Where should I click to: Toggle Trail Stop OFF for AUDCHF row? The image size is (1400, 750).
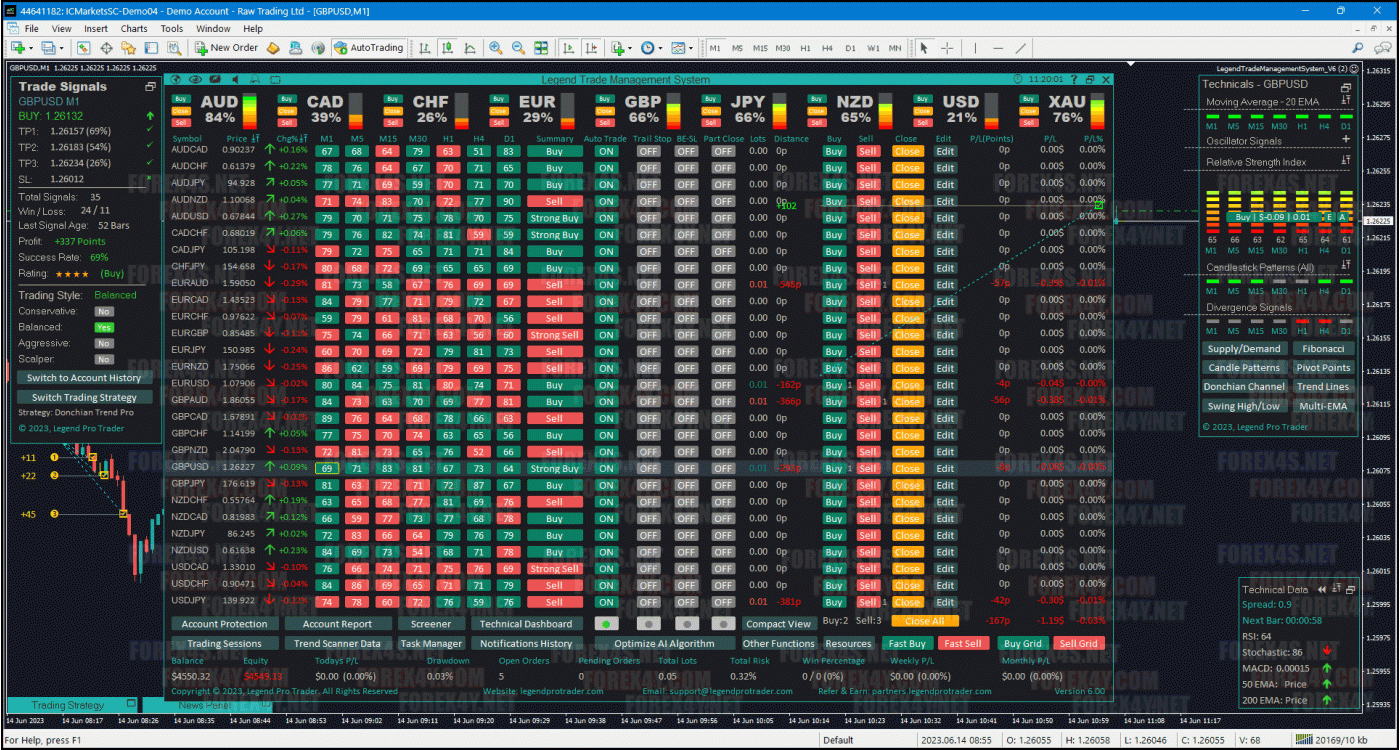tap(649, 168)
